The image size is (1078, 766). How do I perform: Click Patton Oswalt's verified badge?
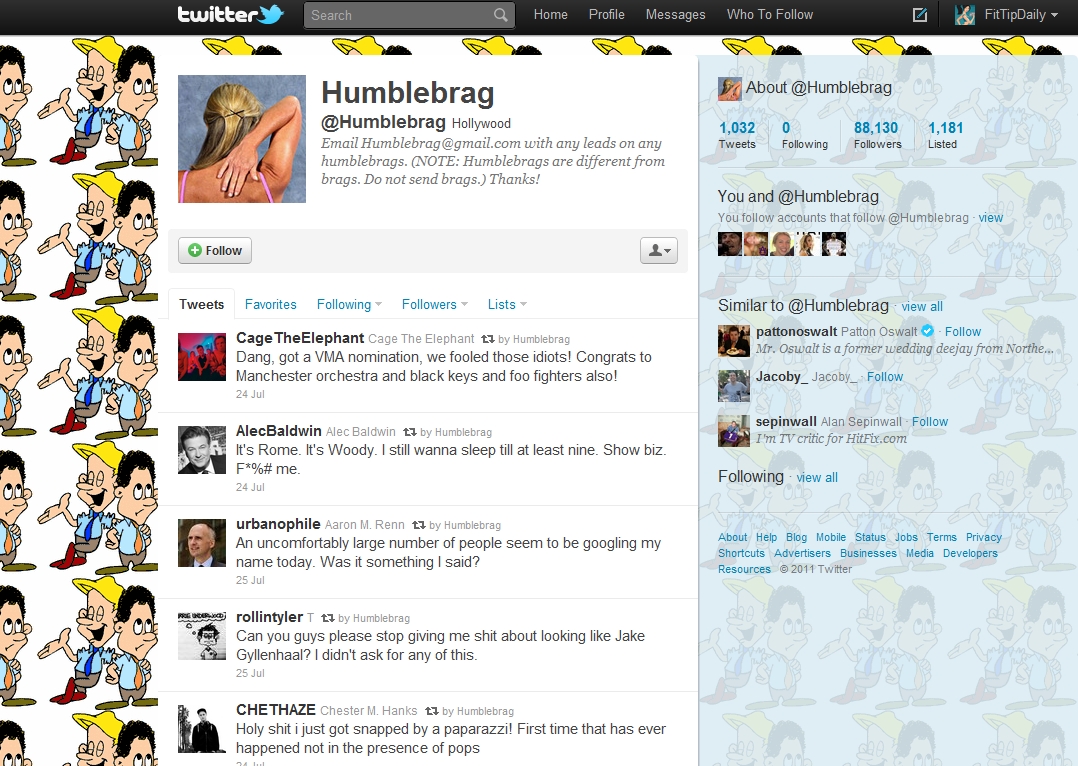tap(927, 331)
